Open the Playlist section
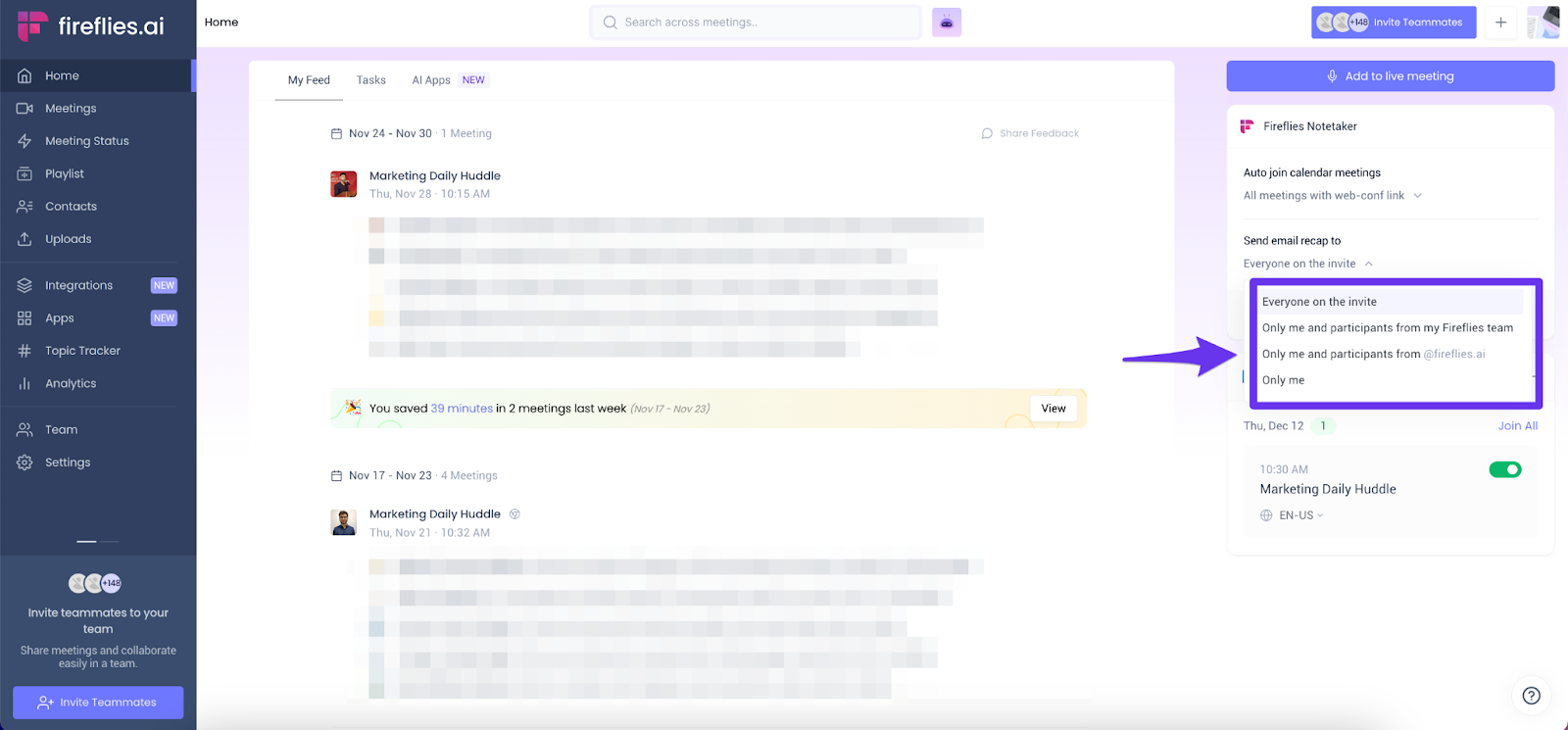Viewport: 1568px width, 730px height. tap(97, 173)
